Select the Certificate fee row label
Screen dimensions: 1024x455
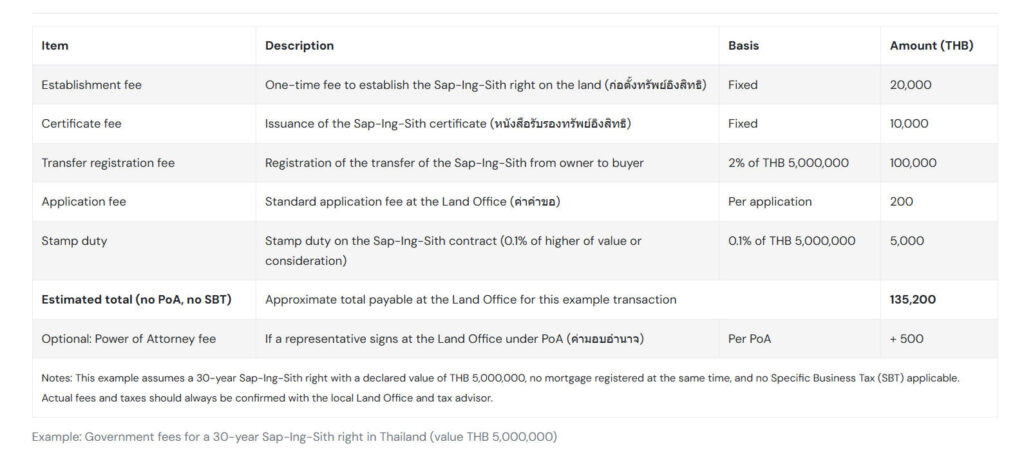tap(81, 123)
